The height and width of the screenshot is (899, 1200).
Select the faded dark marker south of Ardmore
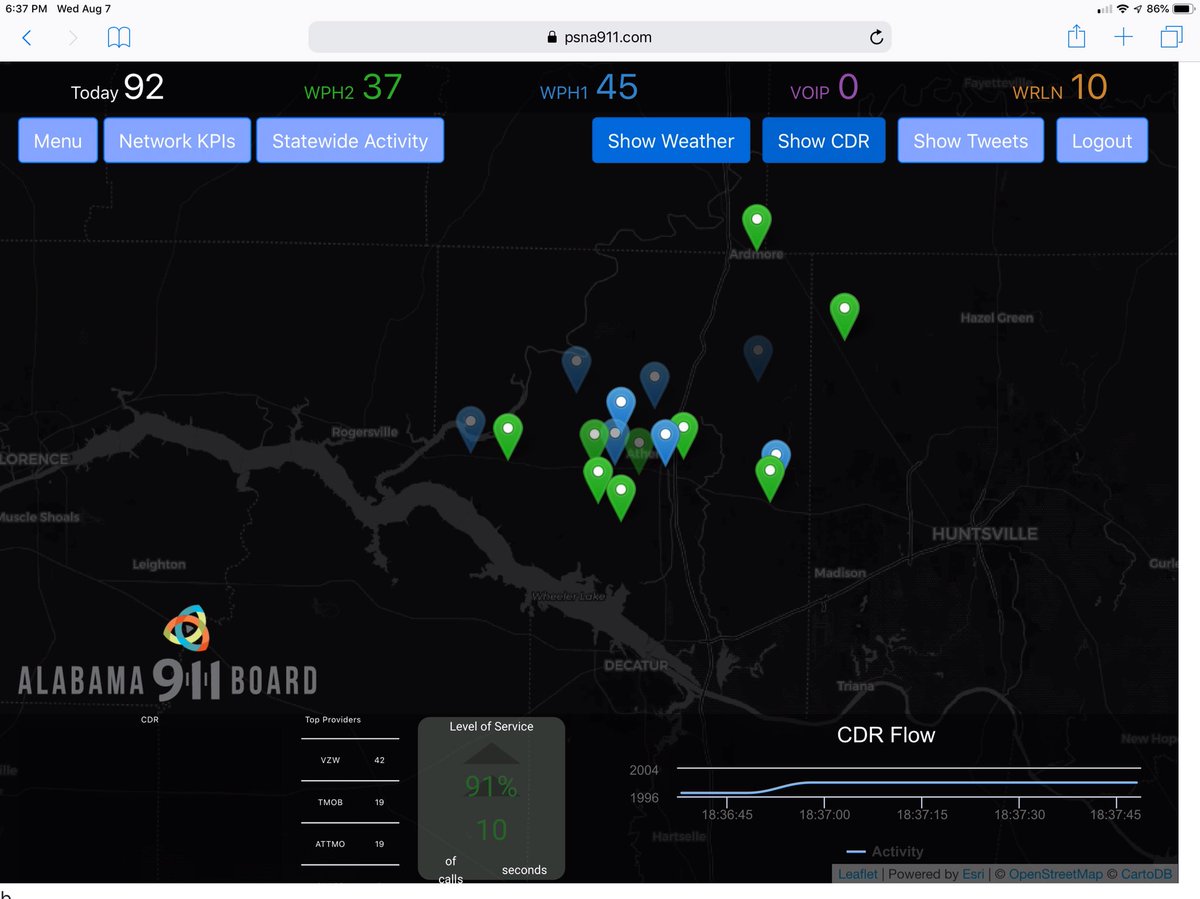tap(758, 358)
